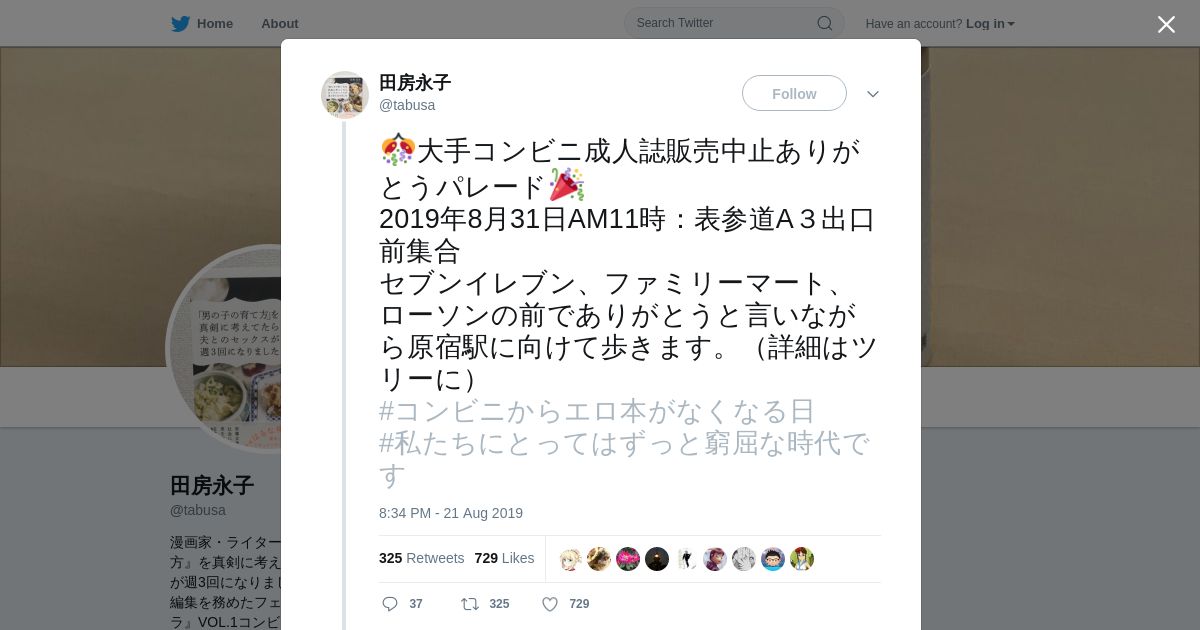
Task: Close the tweet overlay with X icon
Action: pyautogui.click(x=1166, y=24)
